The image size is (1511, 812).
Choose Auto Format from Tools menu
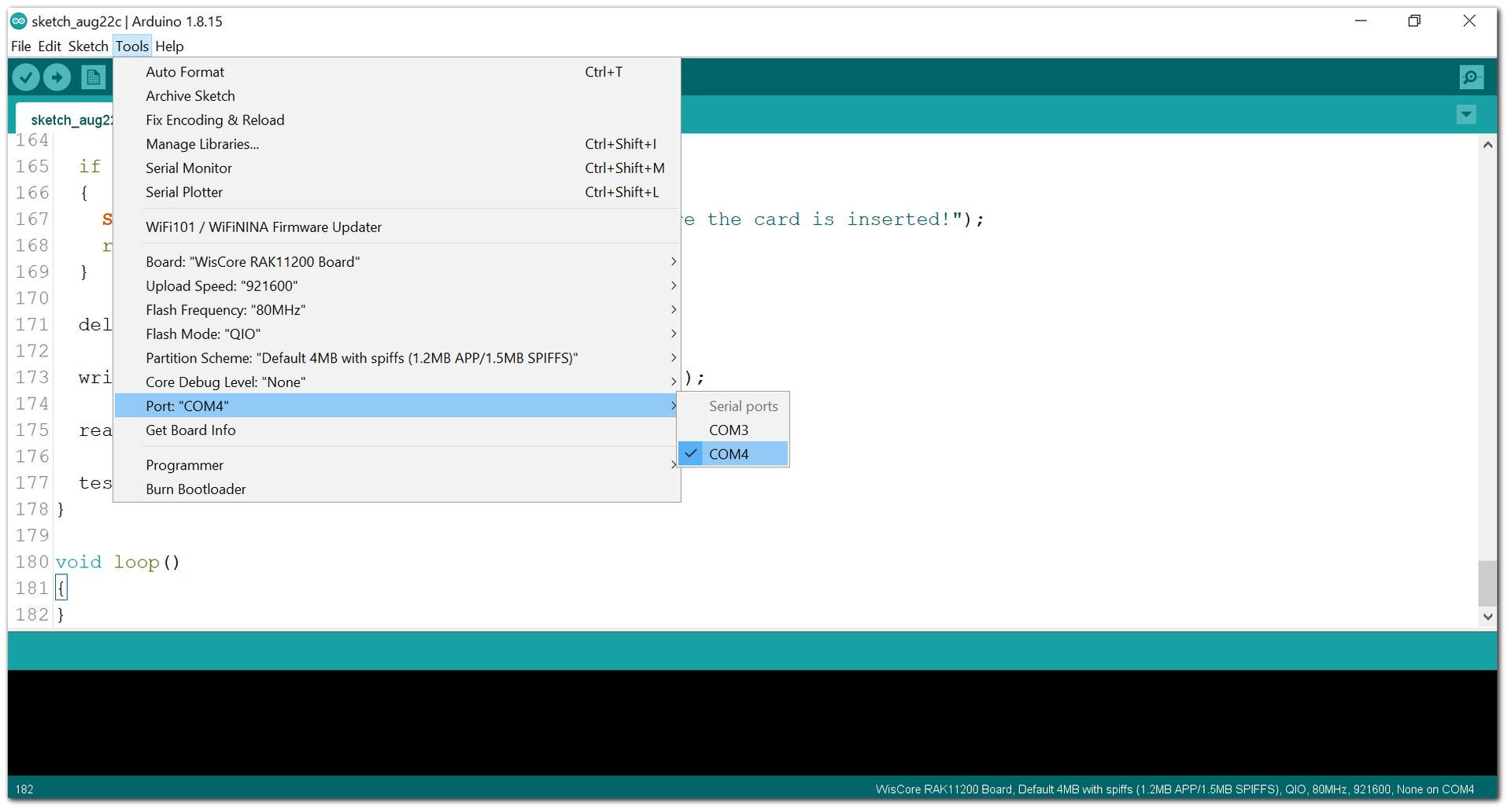(x=397, y=72)
